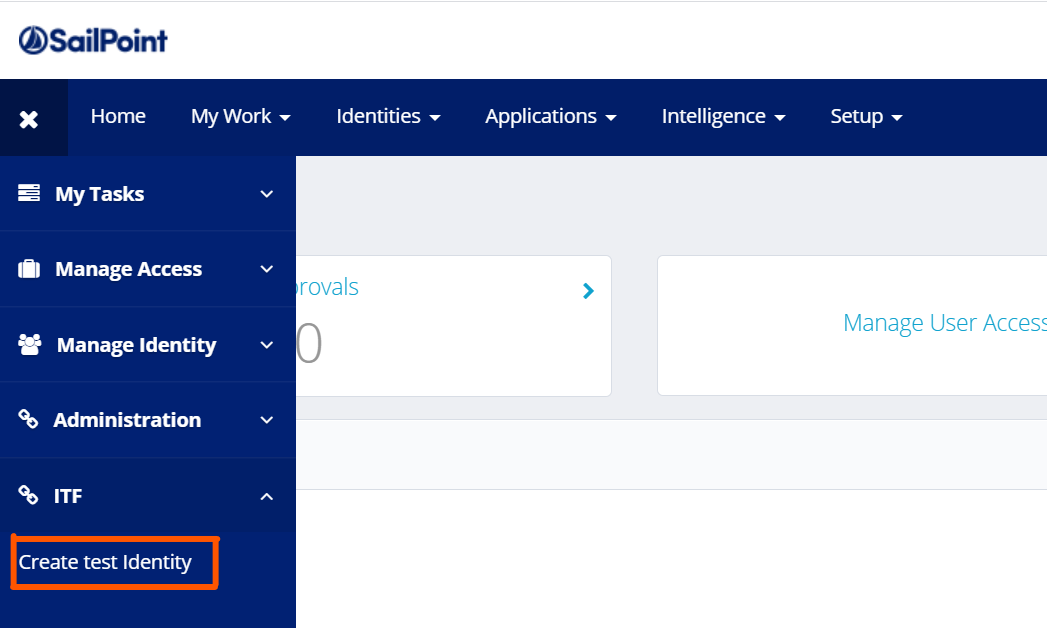
Task: Select the My Tasks sidebar item
Action: [148, 194]
